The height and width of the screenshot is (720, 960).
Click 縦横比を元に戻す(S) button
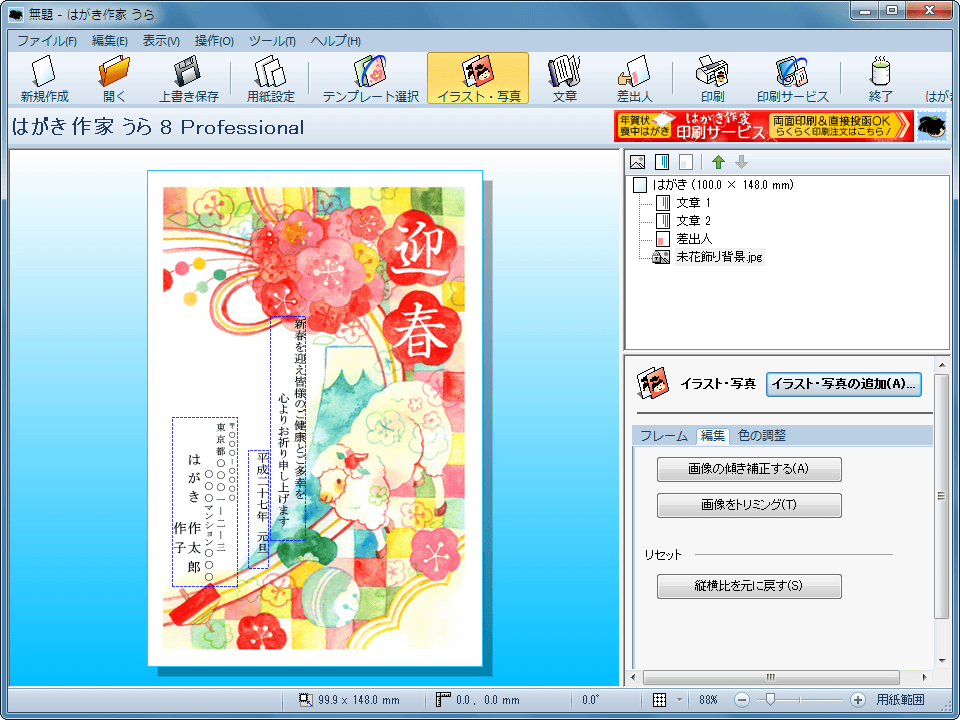[x=749, y=586]
